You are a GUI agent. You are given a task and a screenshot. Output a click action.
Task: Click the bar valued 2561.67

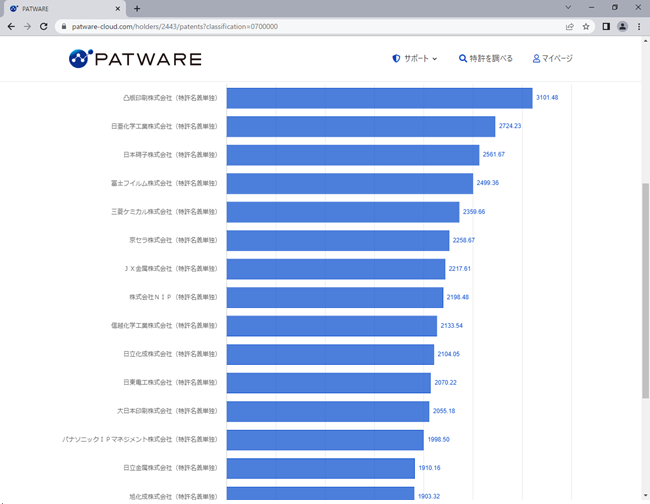click(x=353, y=155)
